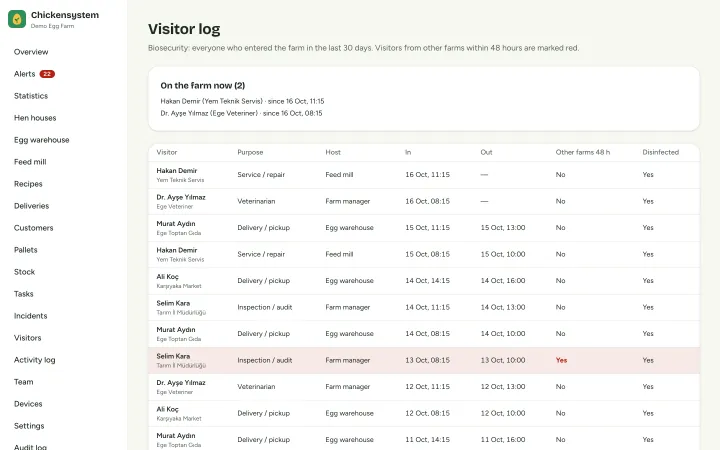
Task: Click the Purpose column header
Action: pyautogui.click(x=250, y=152)
